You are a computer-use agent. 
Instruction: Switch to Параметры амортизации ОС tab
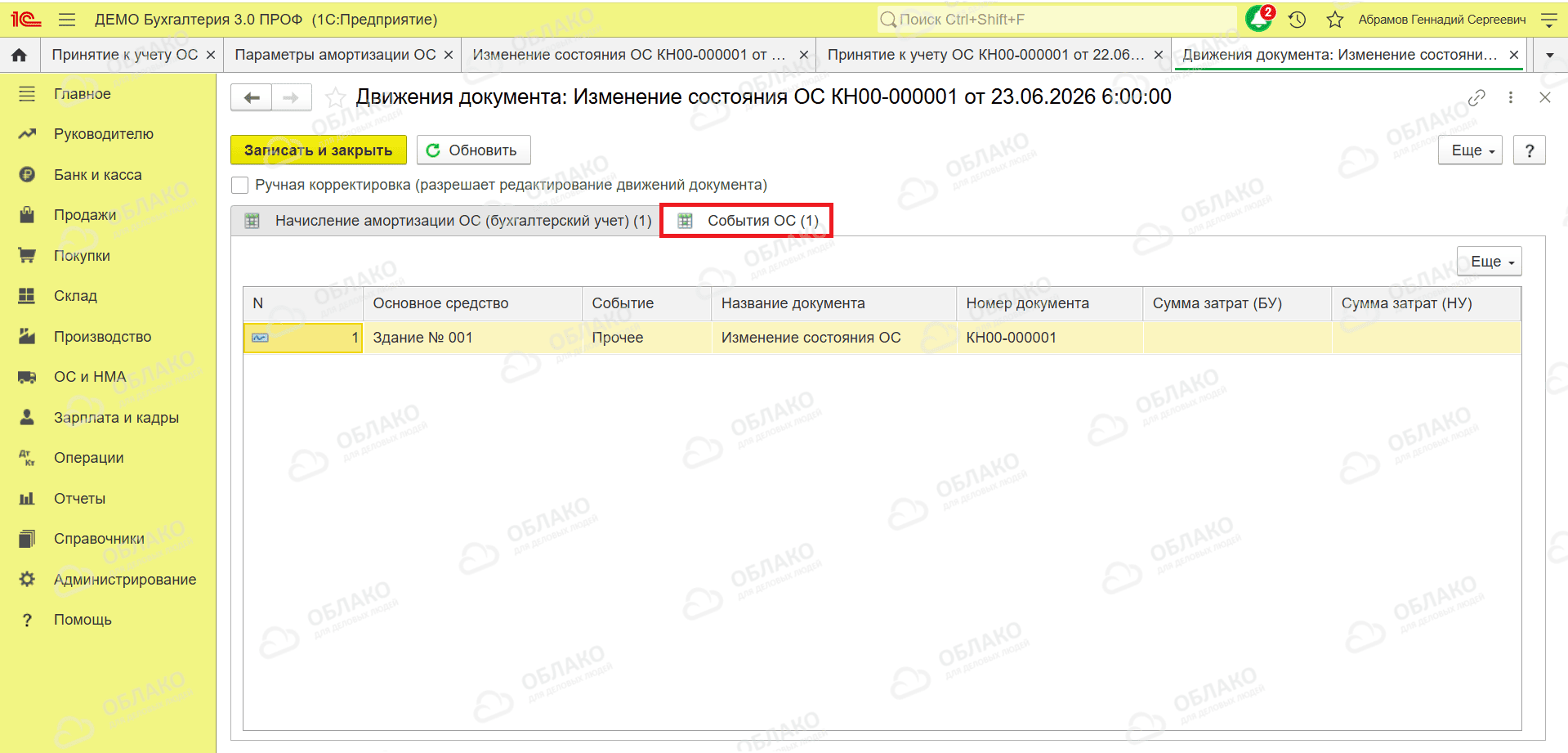click(x=335, y=55)
